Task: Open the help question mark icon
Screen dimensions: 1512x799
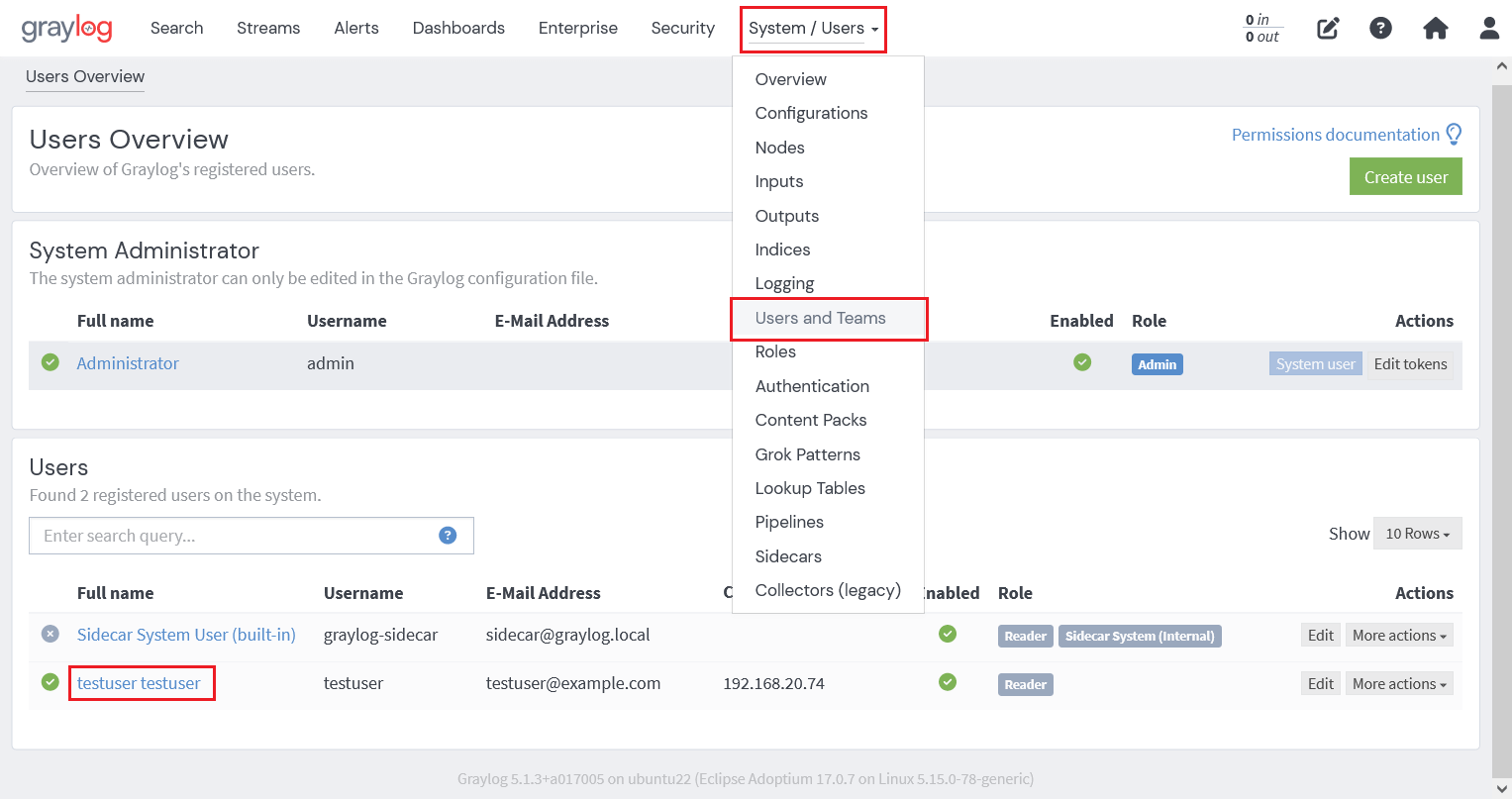Action: (1380, 28)
